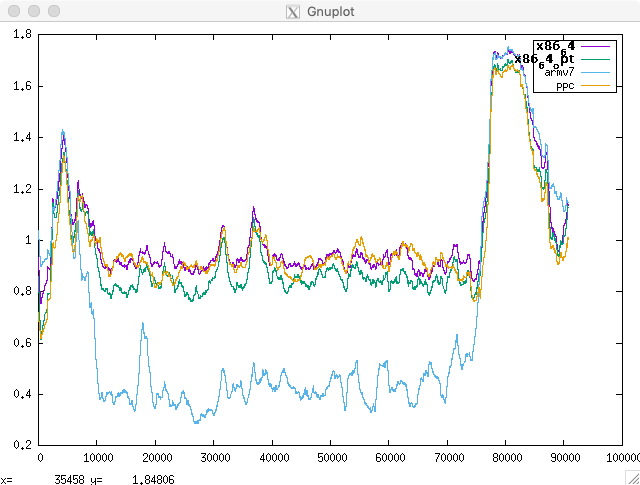Click the 0.2 y-axis tick label
This screenshot has width=640, height=485.
(21, 445)
